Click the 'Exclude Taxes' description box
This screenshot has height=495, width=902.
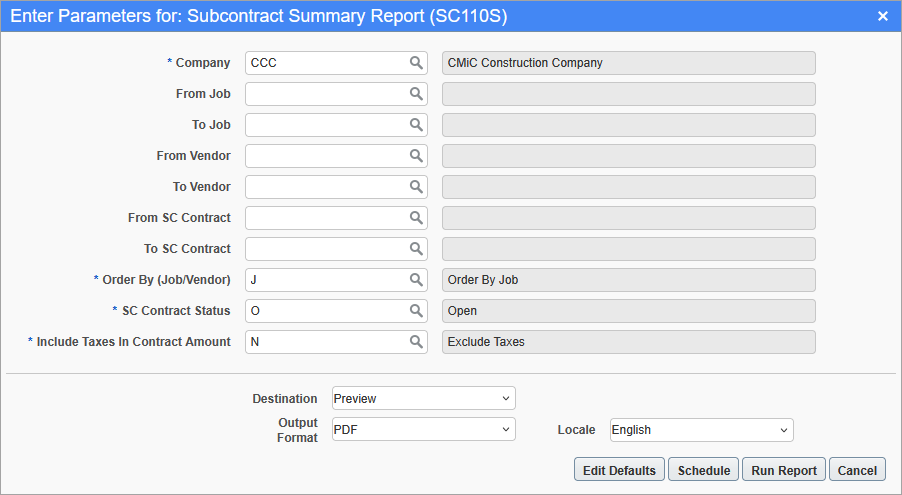pos(629,342)
